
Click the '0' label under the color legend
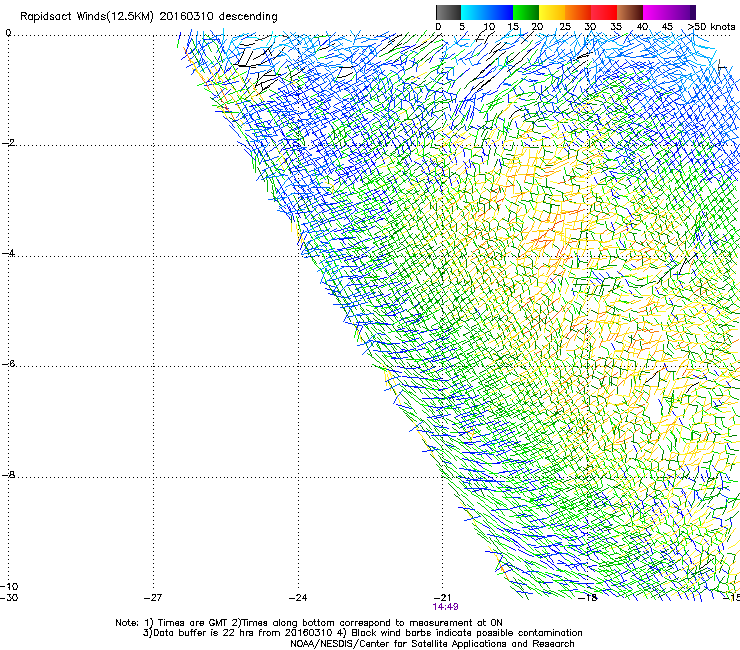[438, 27]
